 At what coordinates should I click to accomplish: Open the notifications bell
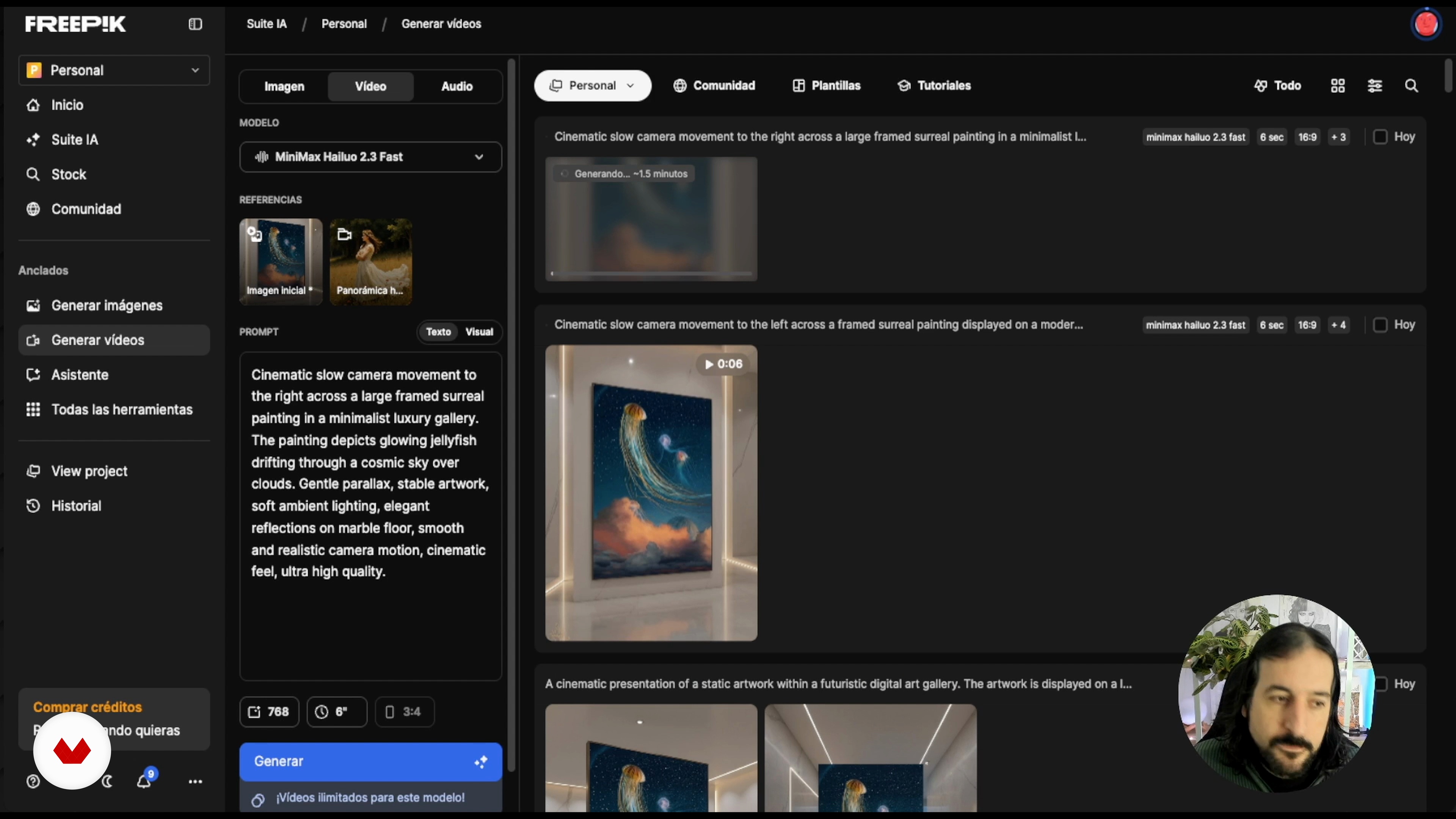point(144,781)
